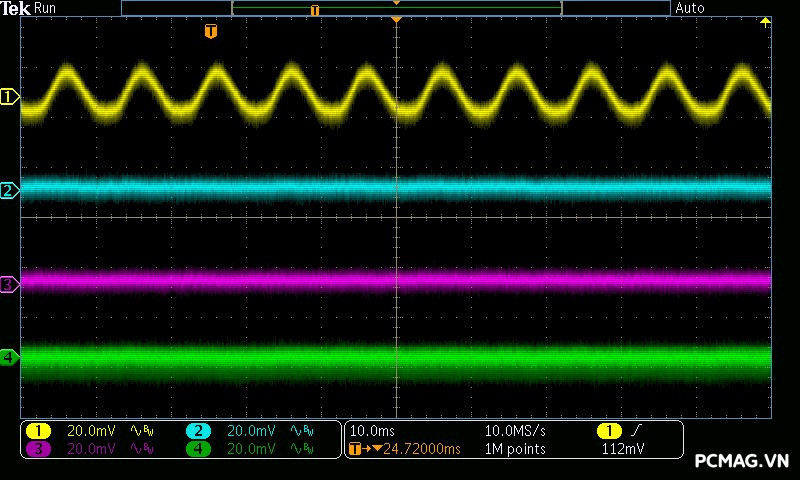Open the 1M points record length setting
800x480 pixels.
coord(515,449)
